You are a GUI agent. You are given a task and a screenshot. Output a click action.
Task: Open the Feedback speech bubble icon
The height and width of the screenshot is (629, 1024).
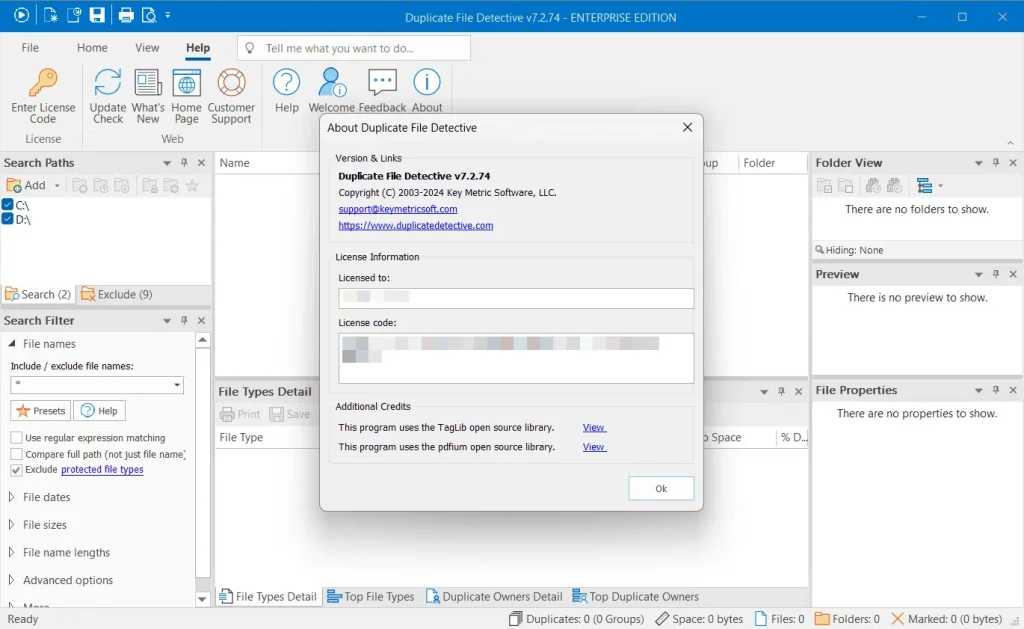382,84
